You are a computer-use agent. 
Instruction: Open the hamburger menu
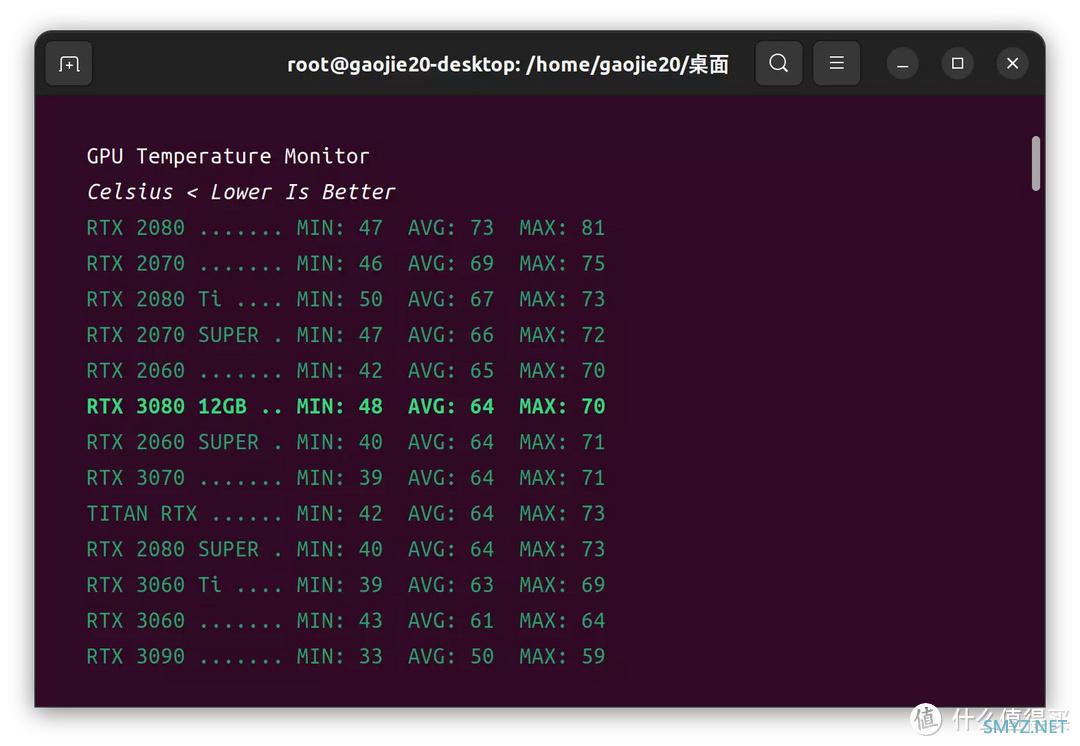(836, 63)
